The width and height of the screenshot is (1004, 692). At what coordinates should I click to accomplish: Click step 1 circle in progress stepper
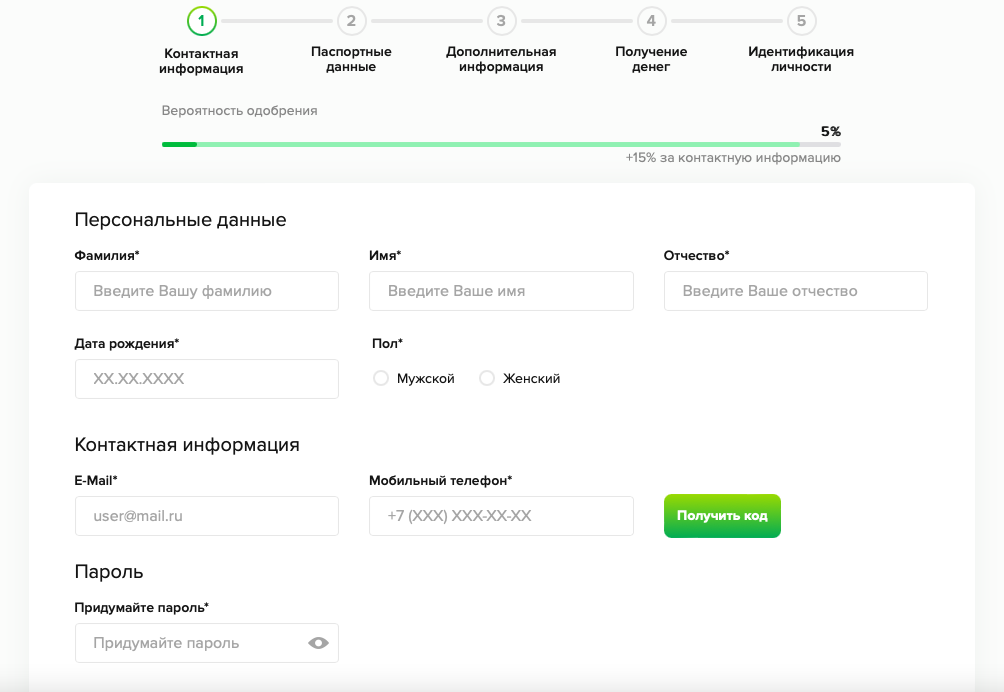click(202, 20)
